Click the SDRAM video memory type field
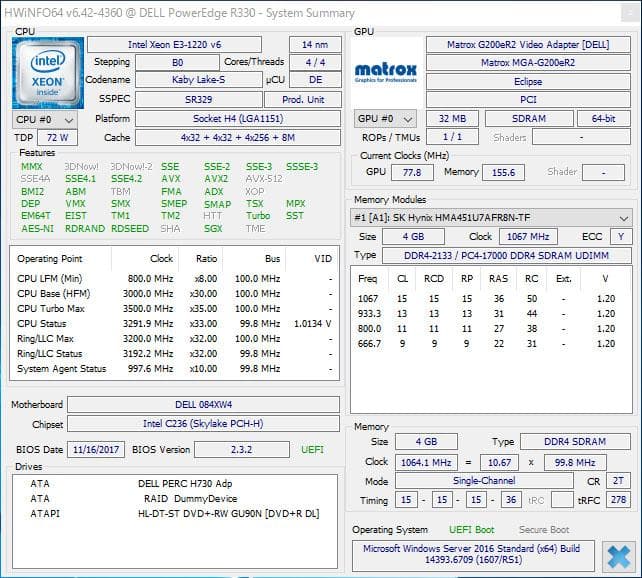The height and width of the screenshot is (578, 642). pyautogui.click(x=529, y=119)
